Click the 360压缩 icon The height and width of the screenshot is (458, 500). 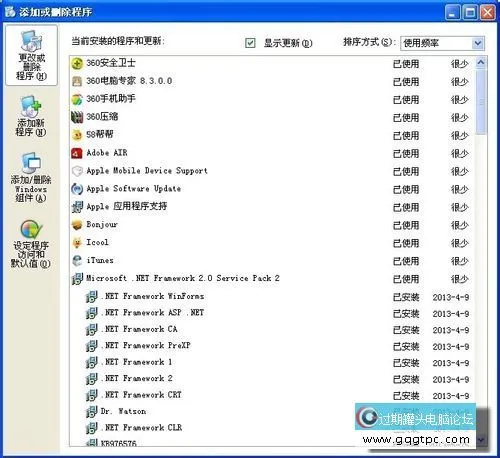point(77,117)
